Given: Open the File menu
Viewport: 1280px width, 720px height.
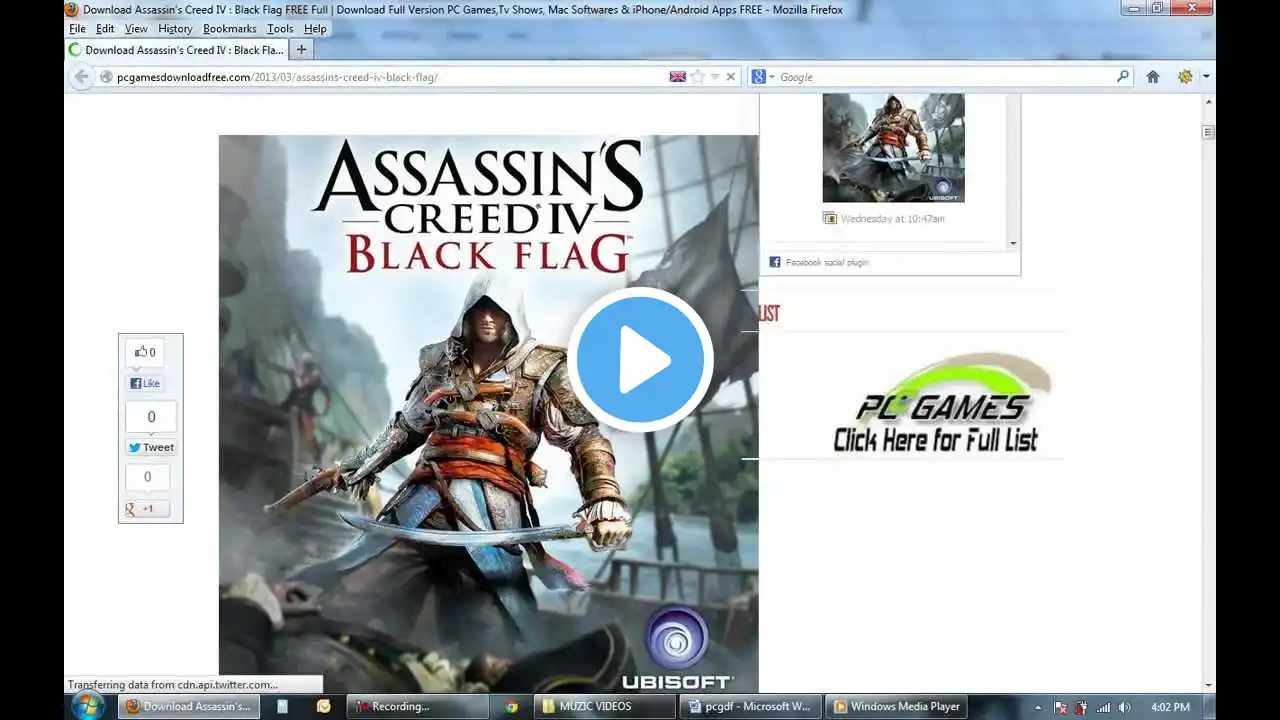Looking at the screenshot, I should 77,29.
